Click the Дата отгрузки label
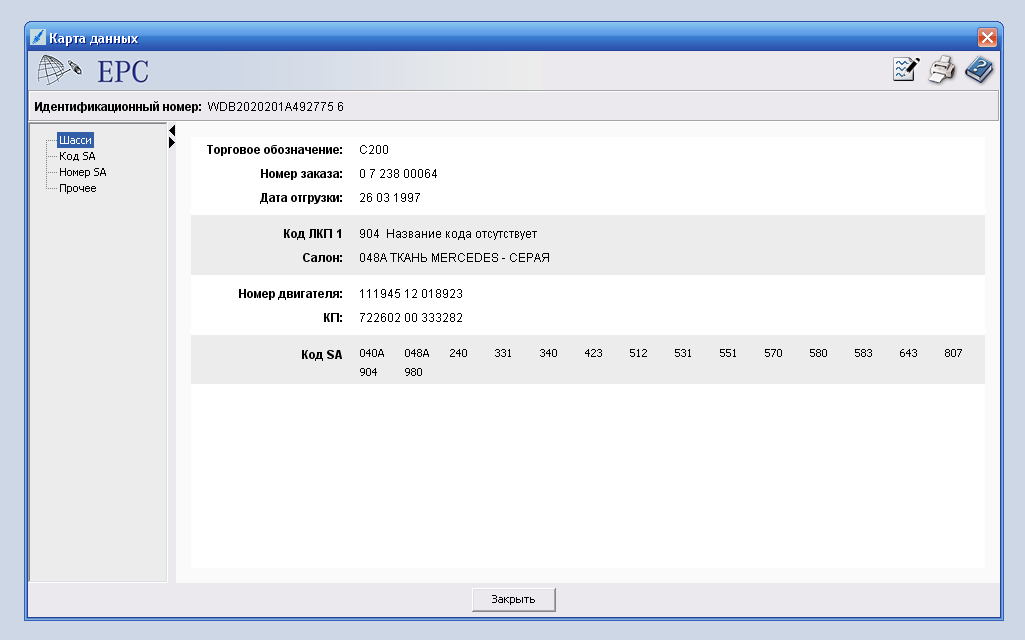The width and height of the screenshot is (1025, 640). click(301, 198)
